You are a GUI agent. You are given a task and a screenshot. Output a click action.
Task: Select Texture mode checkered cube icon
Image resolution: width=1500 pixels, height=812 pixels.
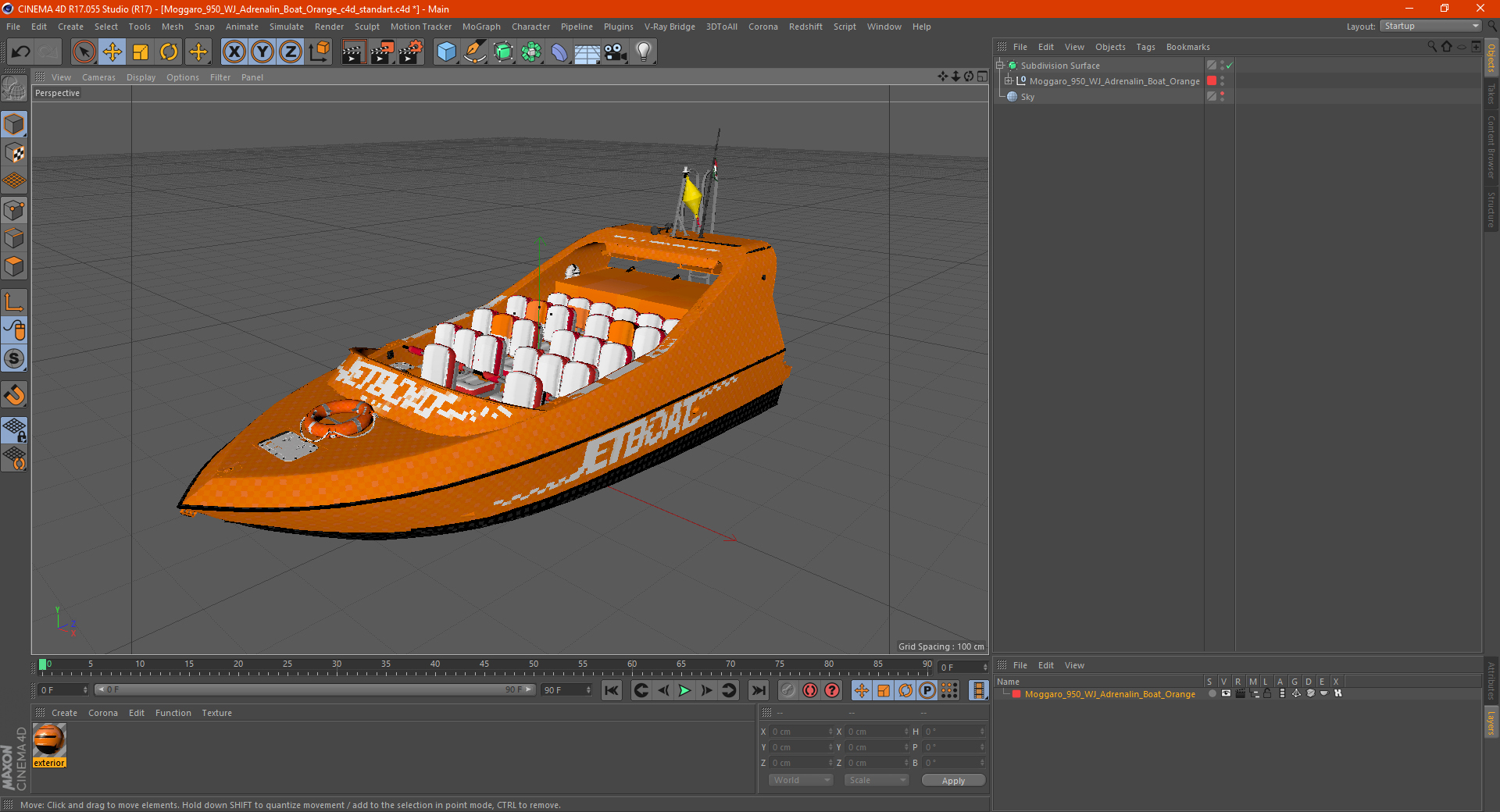click(x=14, y=153)
